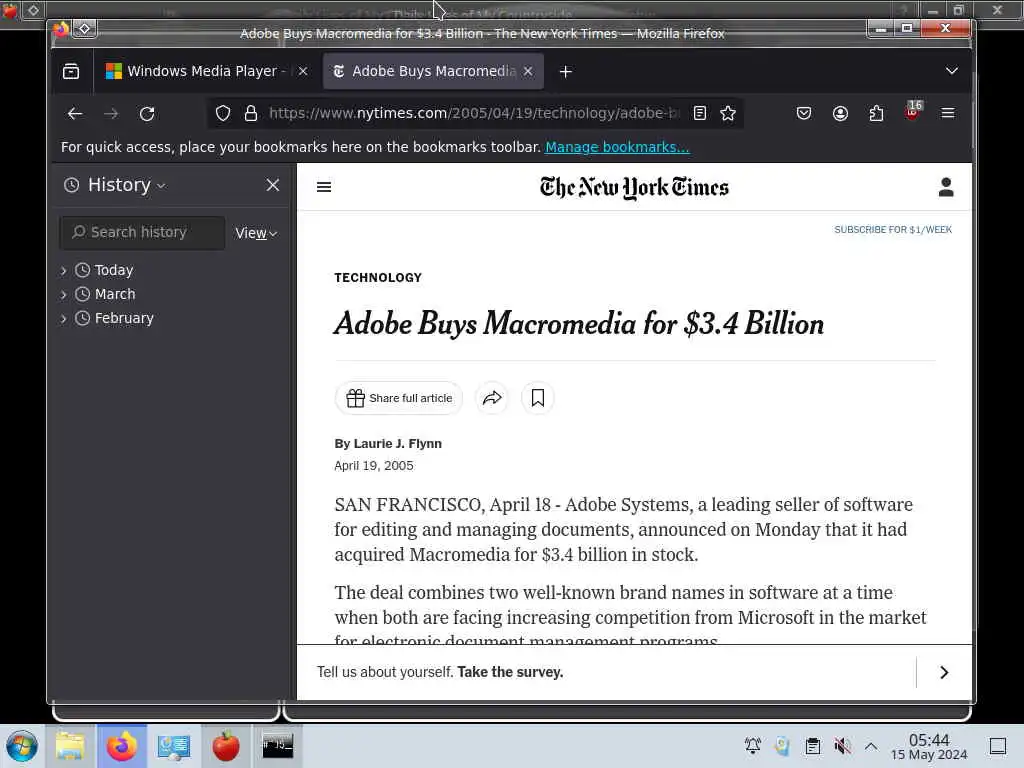Open the red tomato taskbar app
Image resolution: width=1024 pixels, height=768 pixels.
[226, 746]
